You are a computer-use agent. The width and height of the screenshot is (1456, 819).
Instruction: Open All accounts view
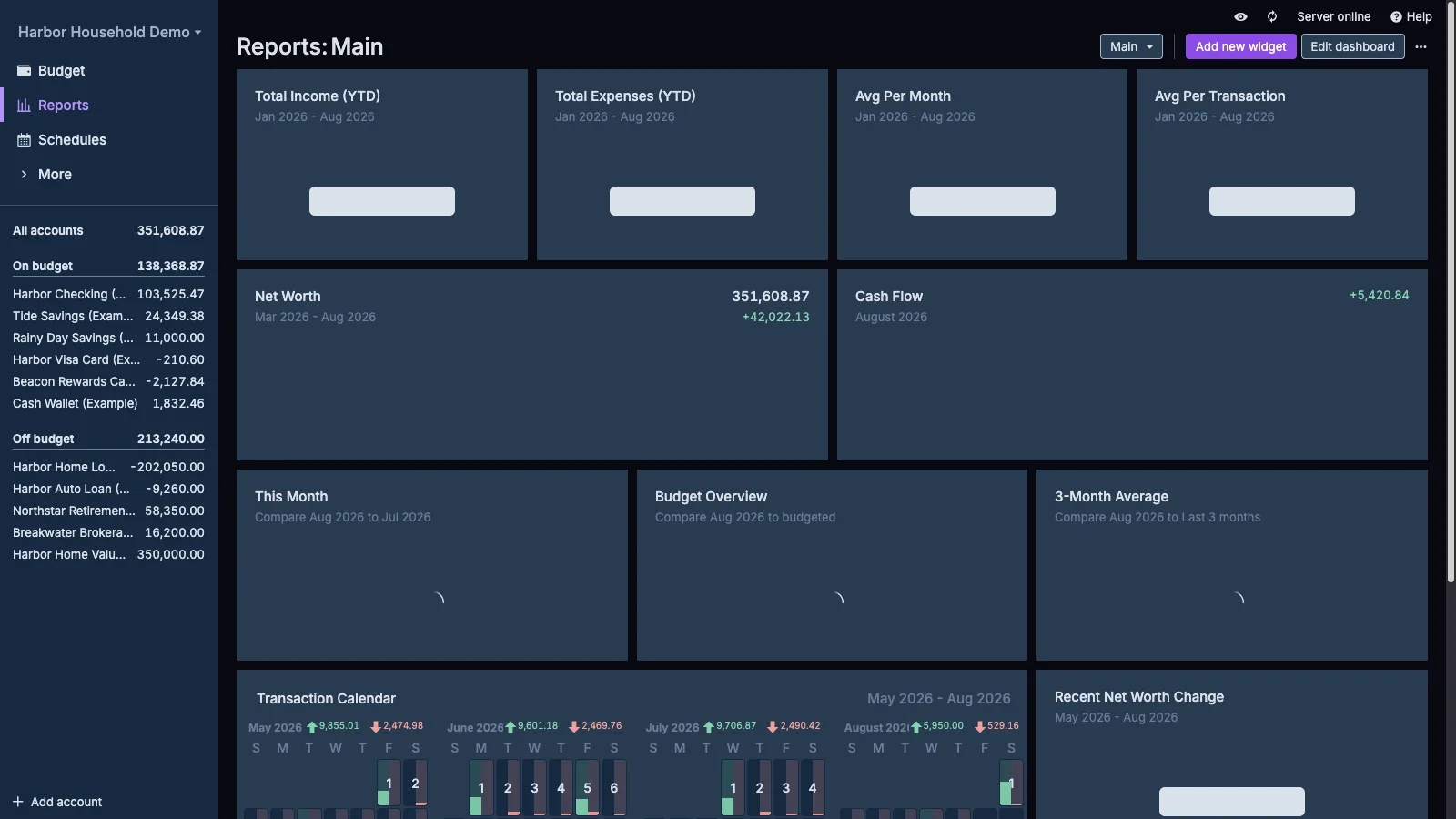click(x=108, y=231)
